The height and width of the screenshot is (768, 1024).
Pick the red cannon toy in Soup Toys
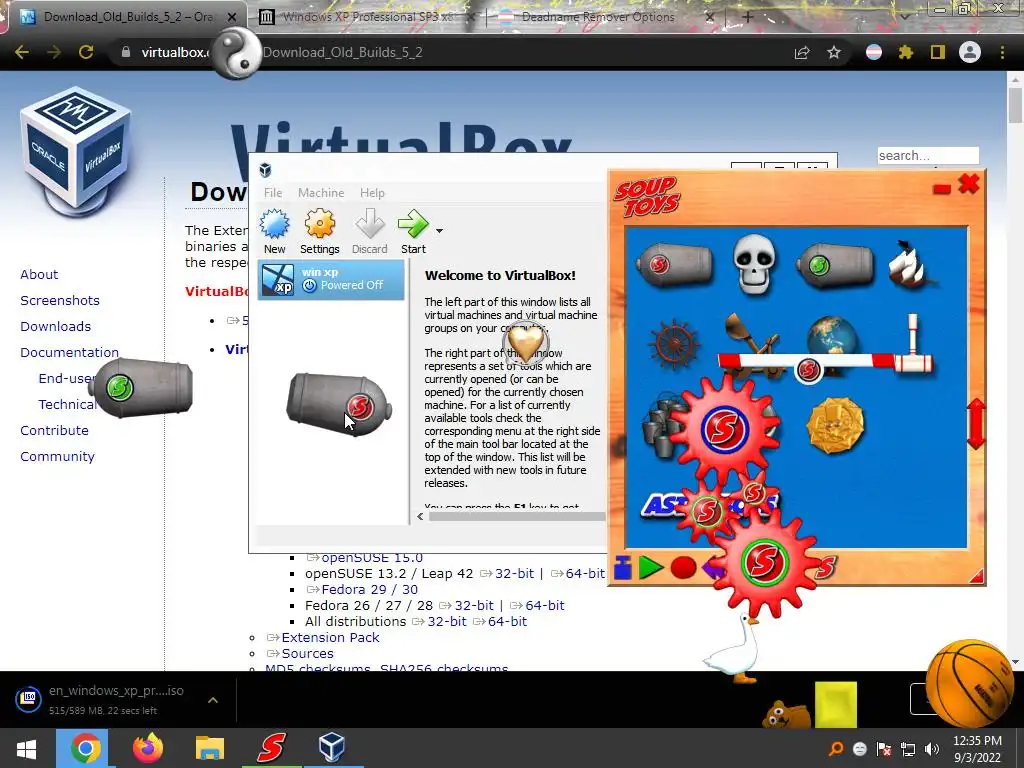674,264
